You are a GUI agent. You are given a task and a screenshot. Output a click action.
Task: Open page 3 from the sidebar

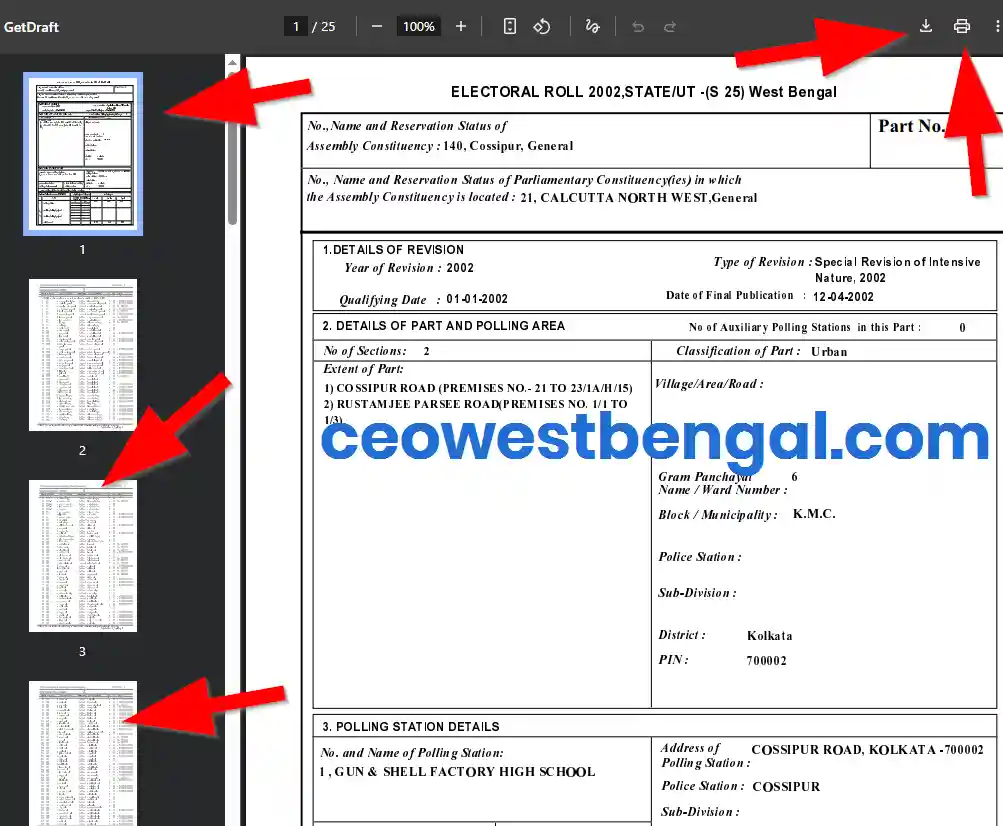click(82, 556)
